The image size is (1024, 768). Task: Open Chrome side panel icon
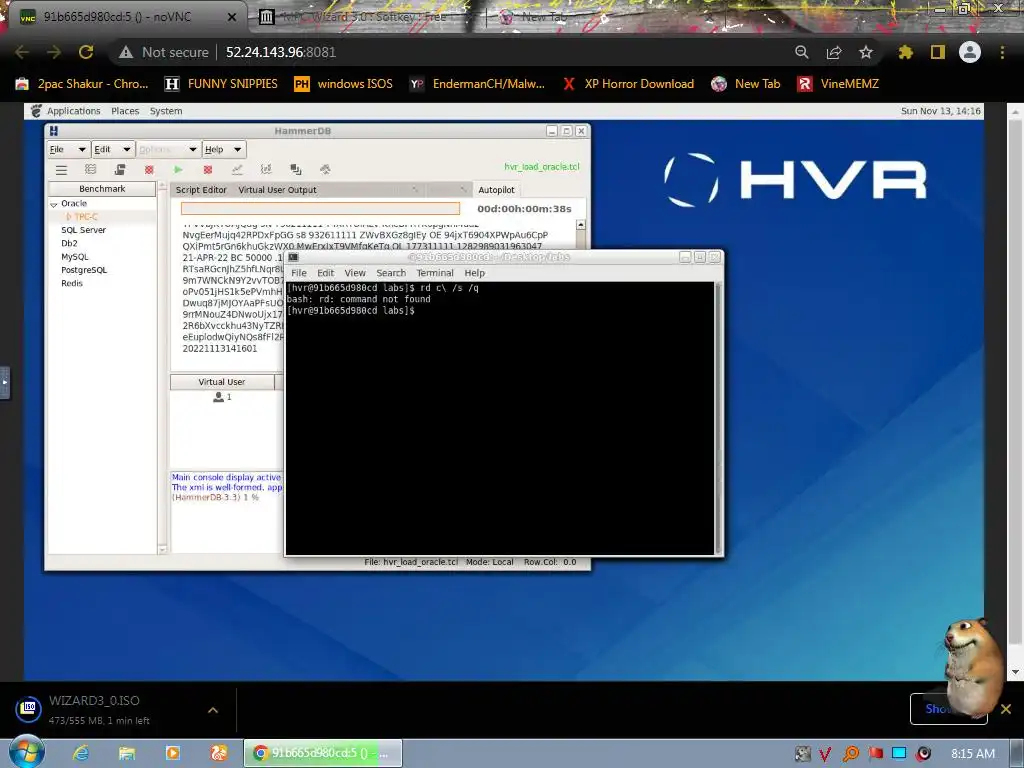tap(938, 52)
